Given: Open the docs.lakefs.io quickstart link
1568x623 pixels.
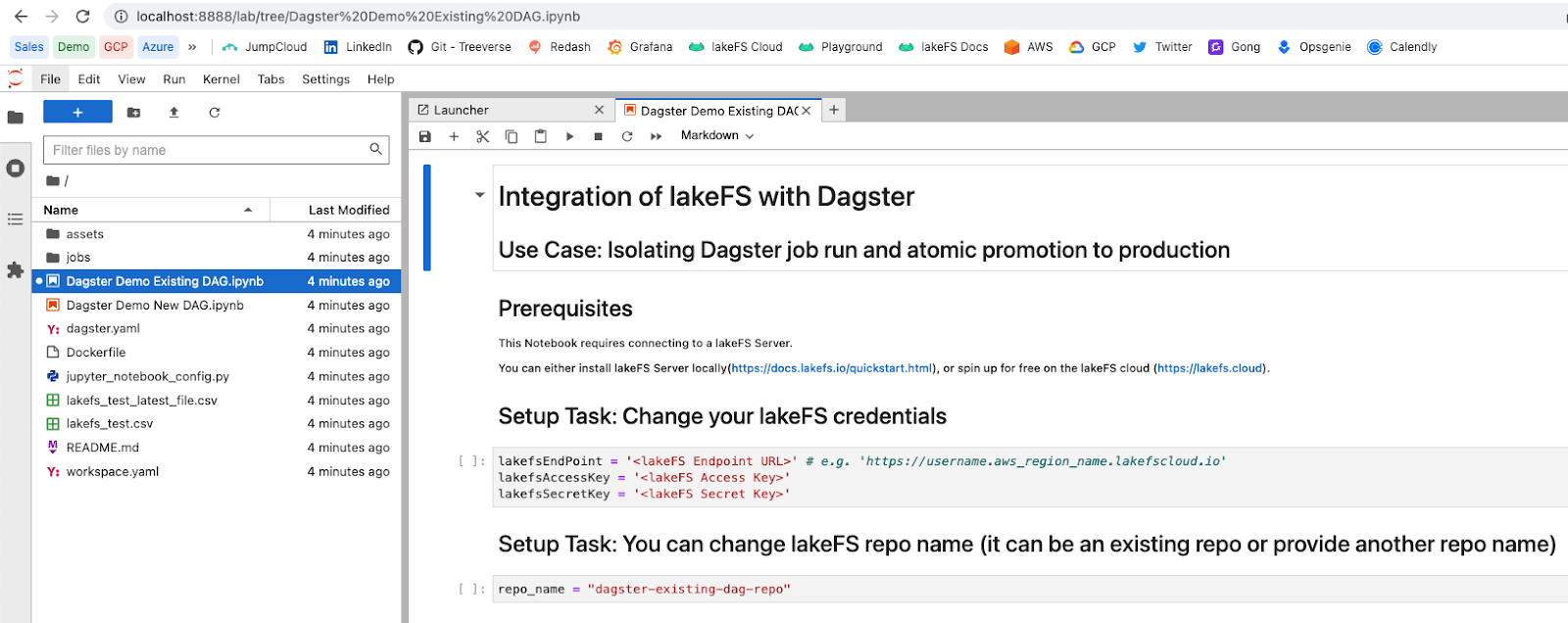Looking at the screenshot, I should (832, 368).
